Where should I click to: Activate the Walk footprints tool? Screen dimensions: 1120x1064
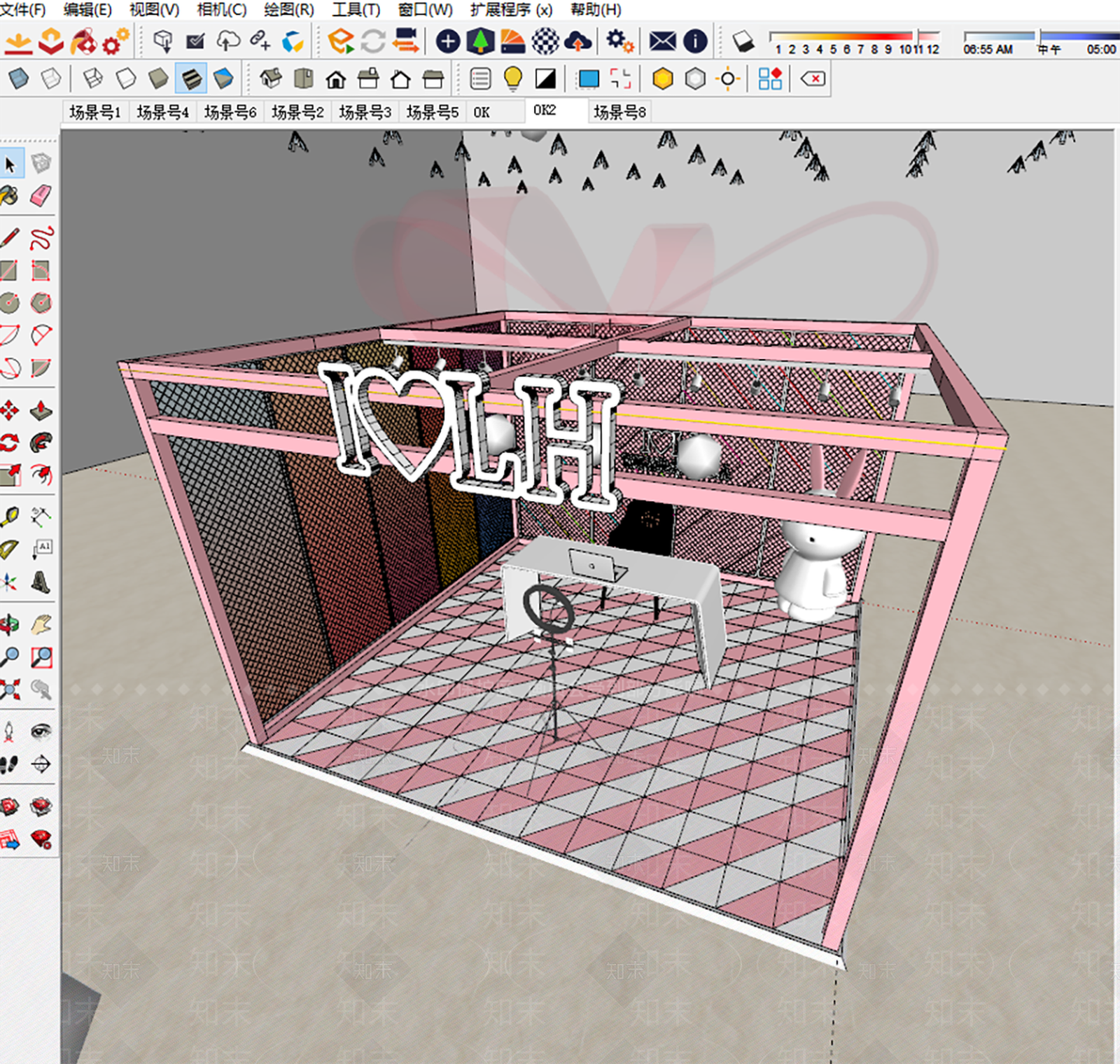9,764
